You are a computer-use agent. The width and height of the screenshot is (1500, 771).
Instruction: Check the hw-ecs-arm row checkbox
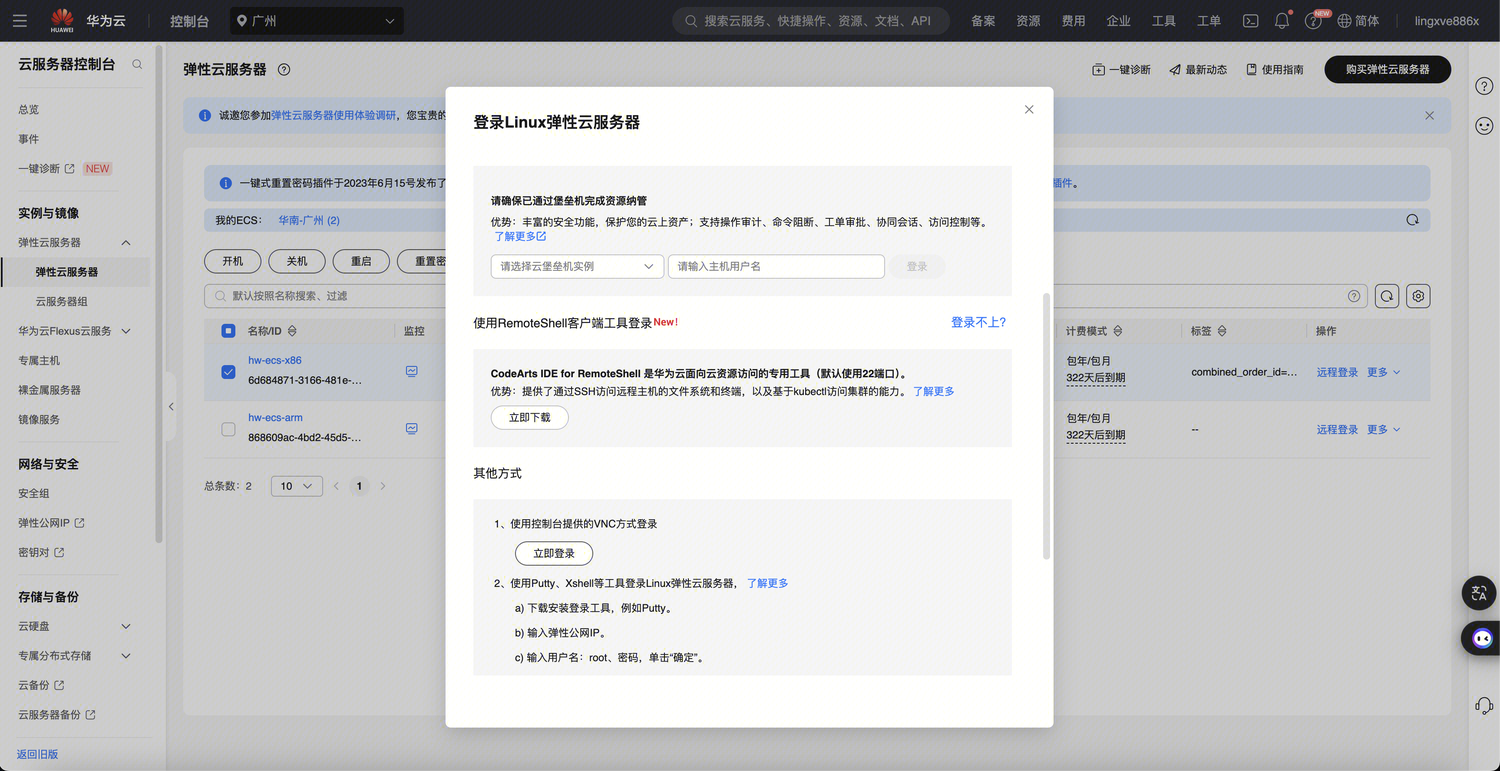coord(228,429)
